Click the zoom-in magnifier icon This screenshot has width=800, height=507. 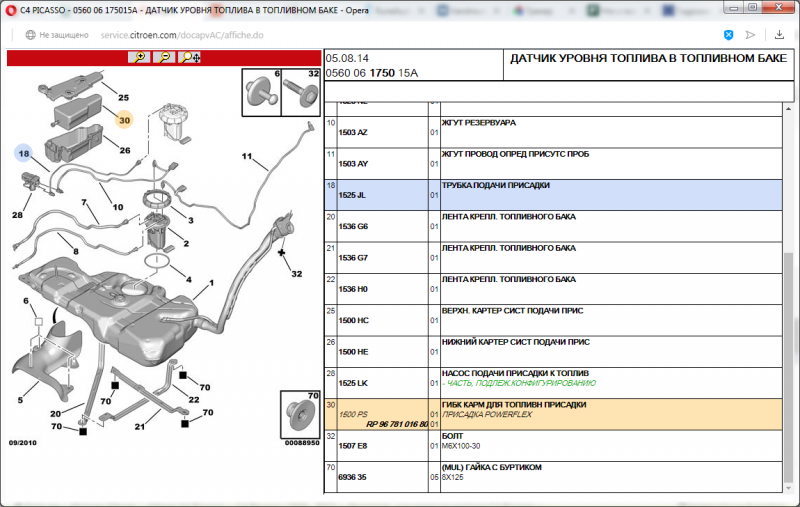pyautogui.click(x=138, y=57)
